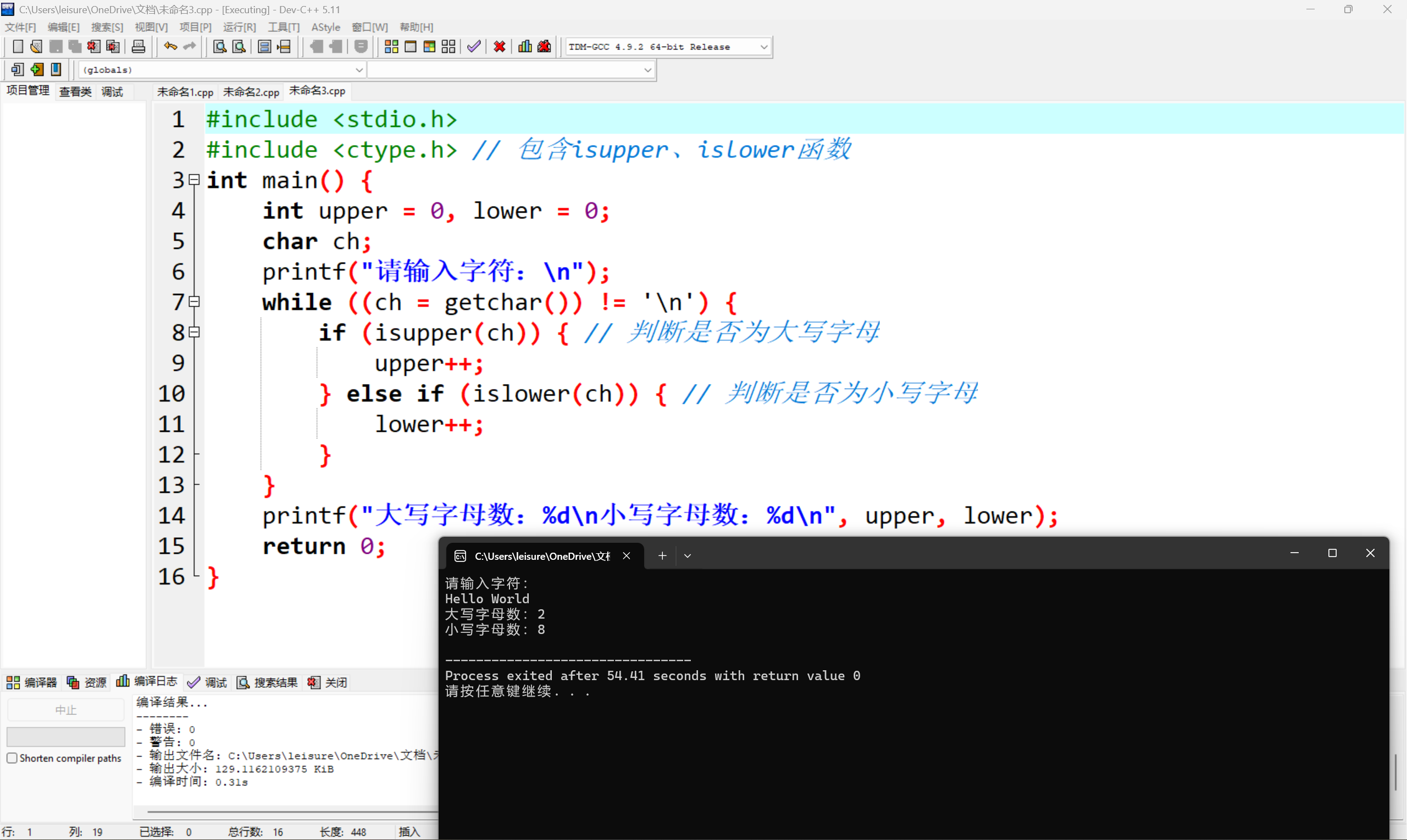Print the current source file
This screenshot has height=840, width=1407.
pos(138,46)
